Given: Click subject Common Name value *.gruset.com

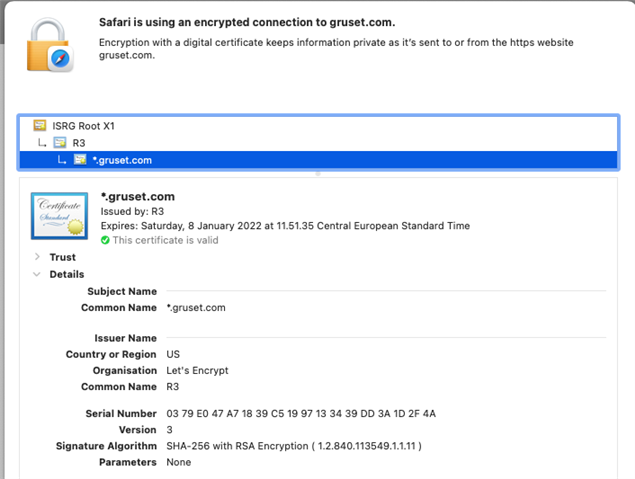Looking at the screenshot, I should [x=196, y=308].
